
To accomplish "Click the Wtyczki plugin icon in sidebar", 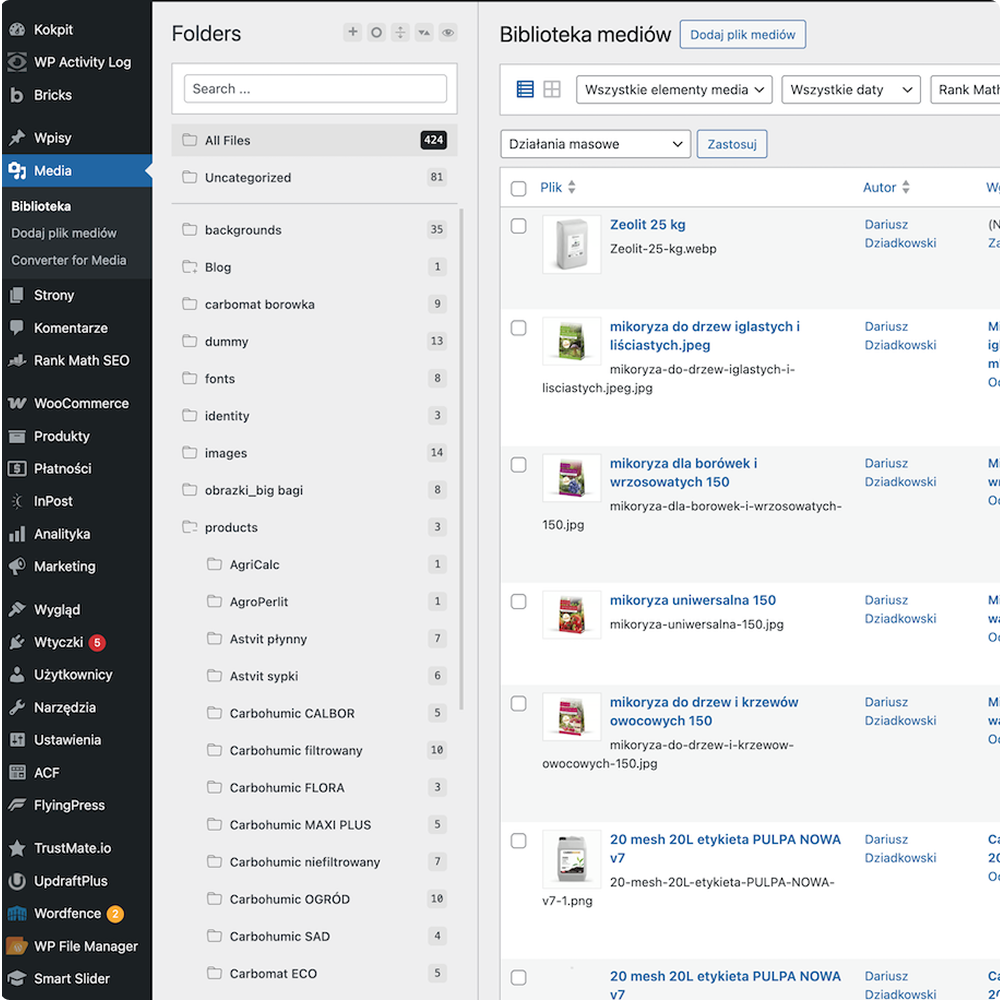I will point(17,642).
